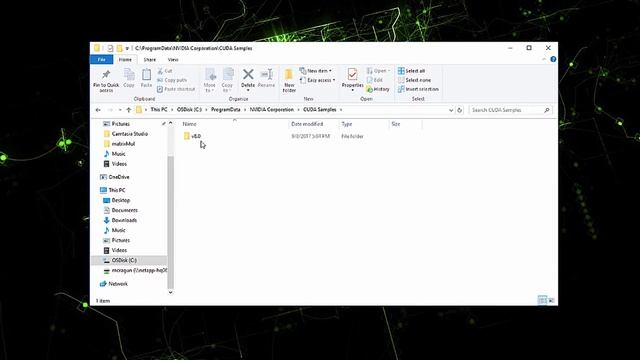Click the Edit command in Open group
The image size is (640, 360).
375,80
